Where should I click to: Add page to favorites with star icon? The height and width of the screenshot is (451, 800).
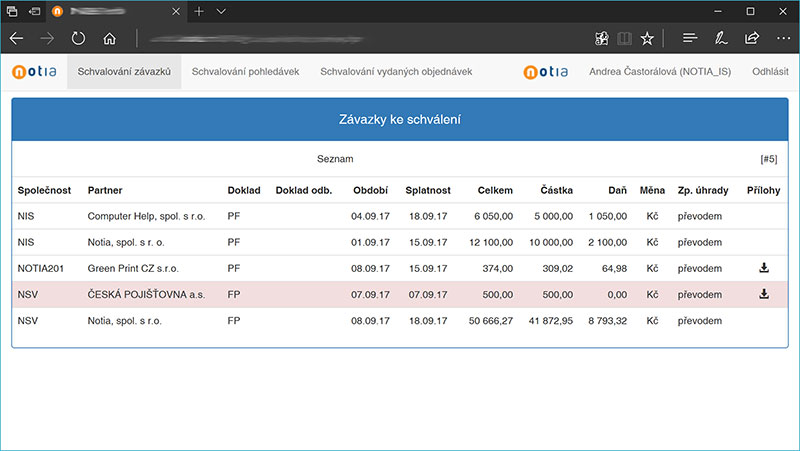coord(647,38)
